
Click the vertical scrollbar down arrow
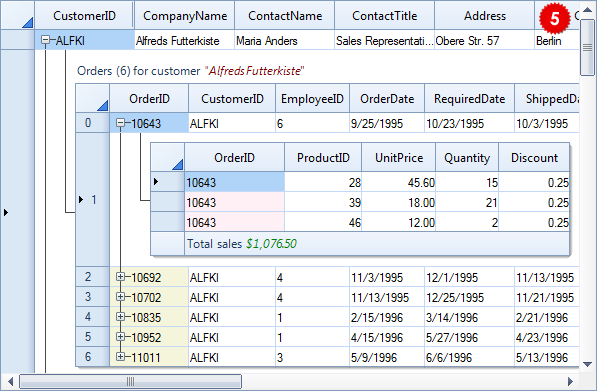pyautogui.click(x=587, y=364)
